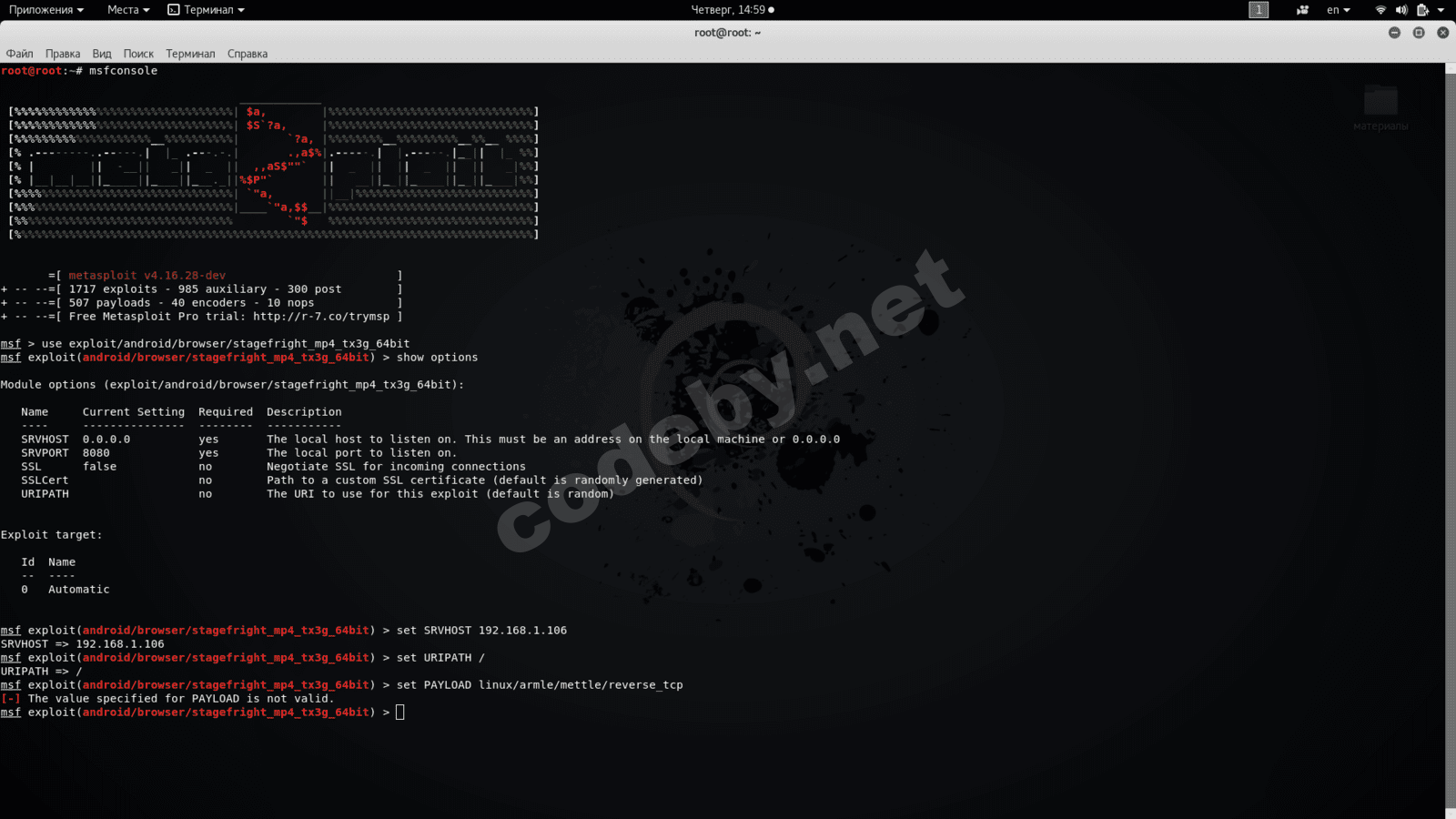
Task: Click SRVHOST in the options table
Action: [45, 440]
